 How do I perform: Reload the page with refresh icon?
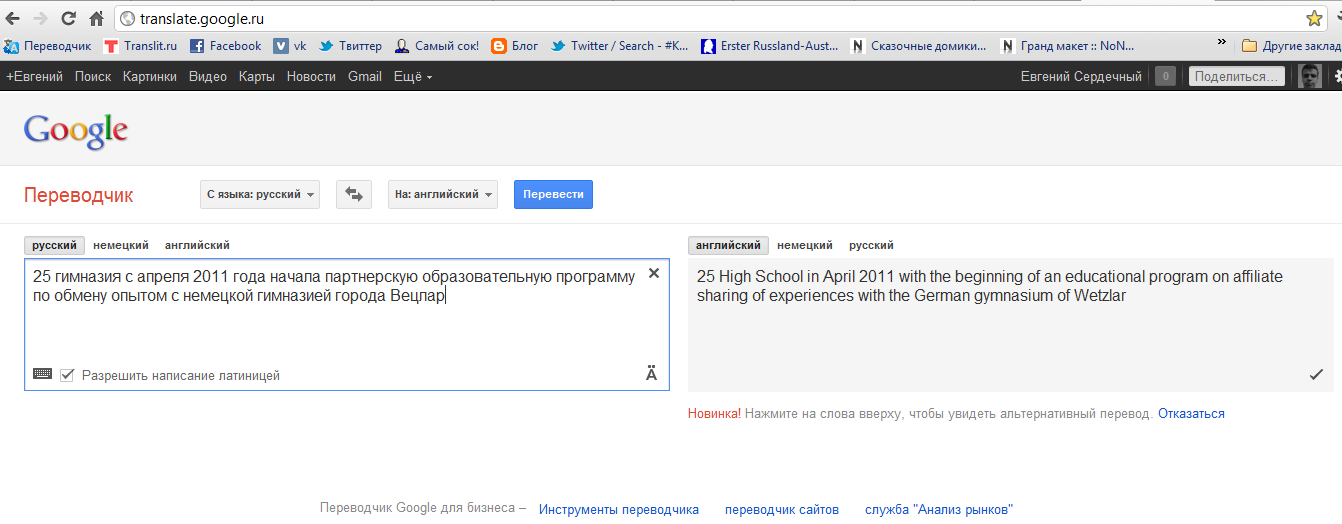(69, 18)
